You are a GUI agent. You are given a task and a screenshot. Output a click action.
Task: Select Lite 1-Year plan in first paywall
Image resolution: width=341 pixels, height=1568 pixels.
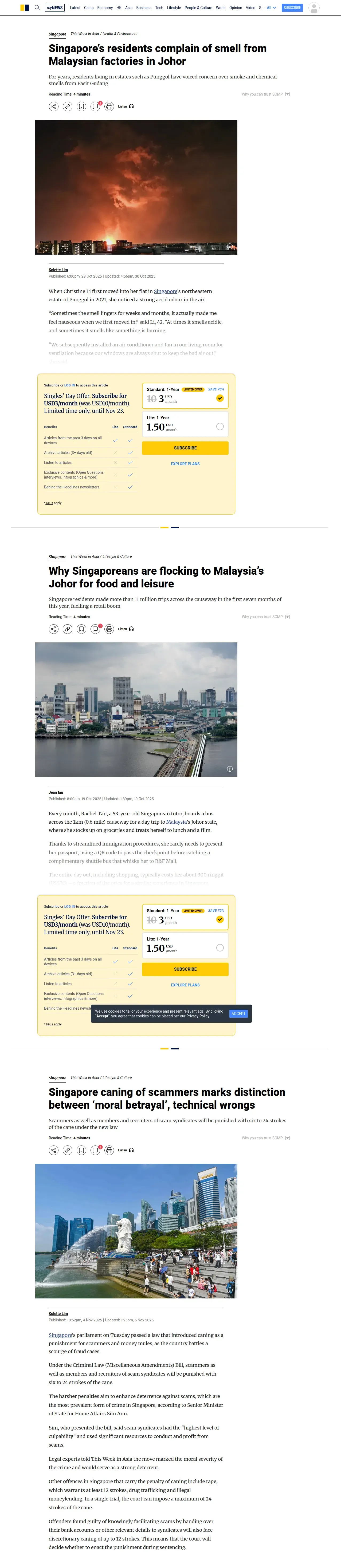tap(185, 424)
